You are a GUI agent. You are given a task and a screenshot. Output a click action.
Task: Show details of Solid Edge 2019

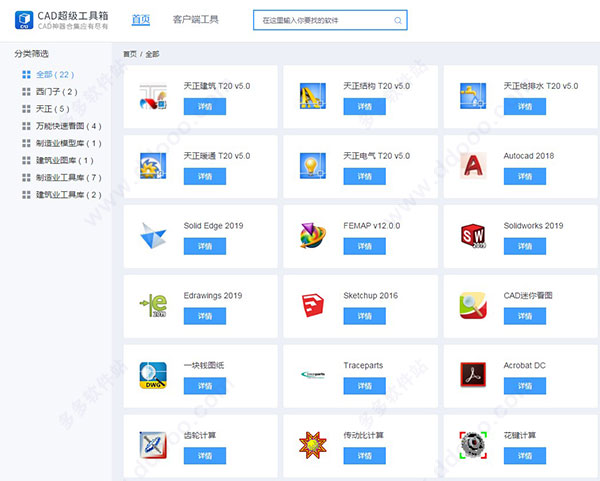tap(205, 246)
